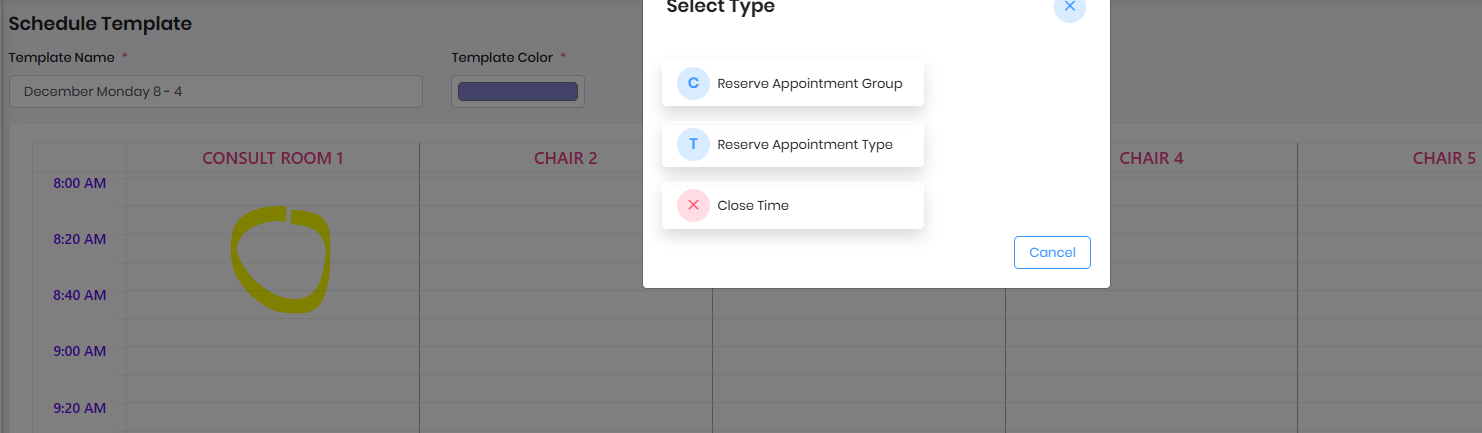Click the 8:00 AM time label

pos(80,184)
